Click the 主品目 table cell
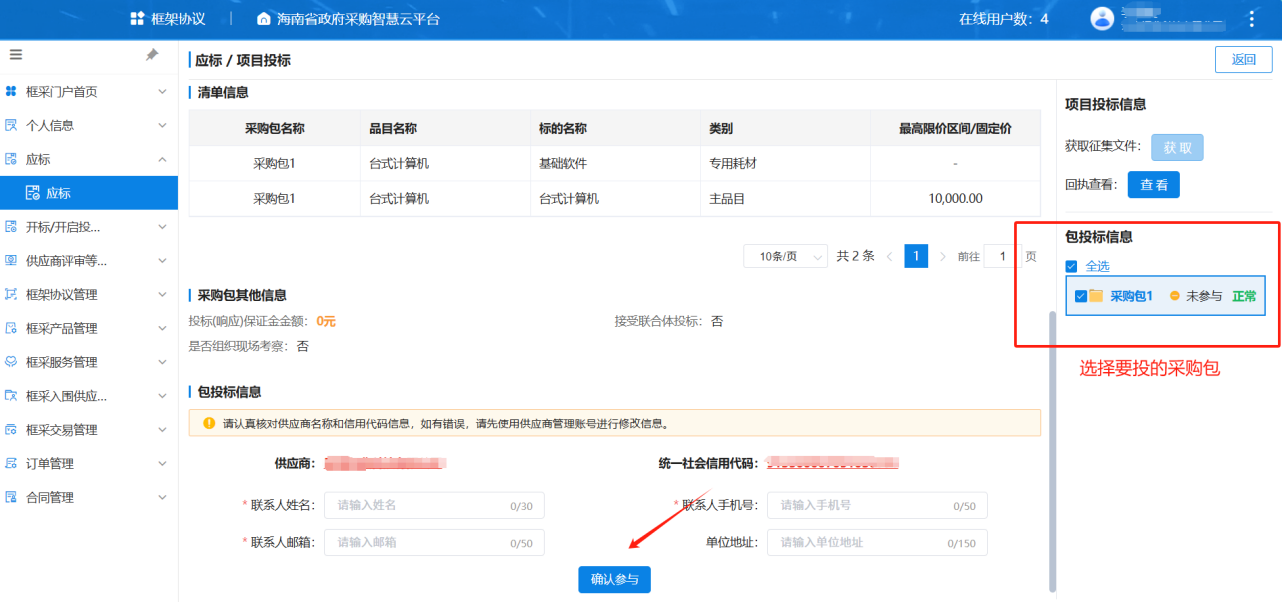1282x602 pixels. [x=785, y=199]
